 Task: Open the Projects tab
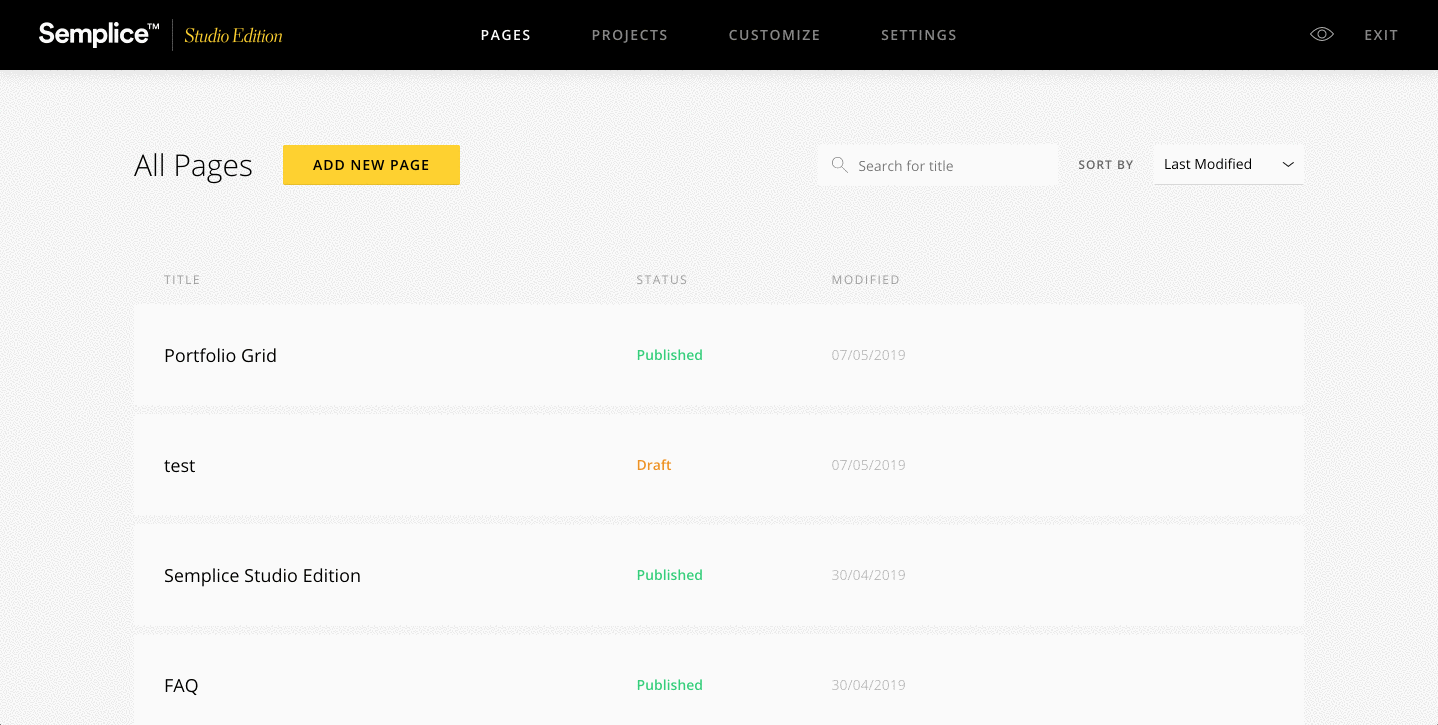[x=629, y=35]
